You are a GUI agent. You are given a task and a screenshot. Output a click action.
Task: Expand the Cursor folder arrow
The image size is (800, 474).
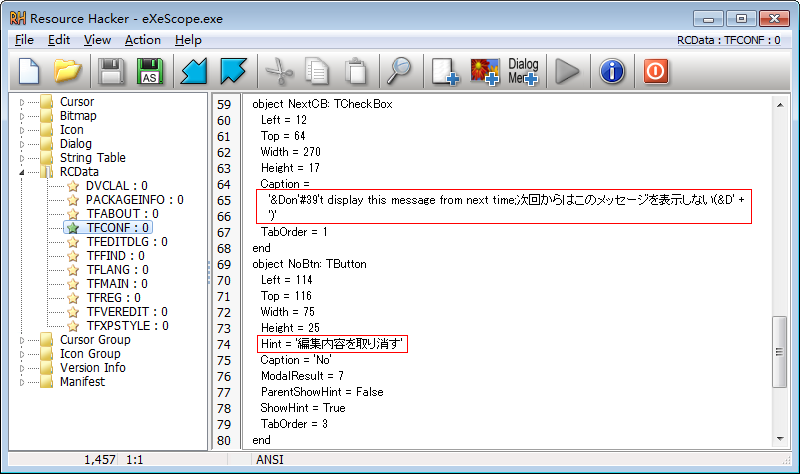pos(21,103)
